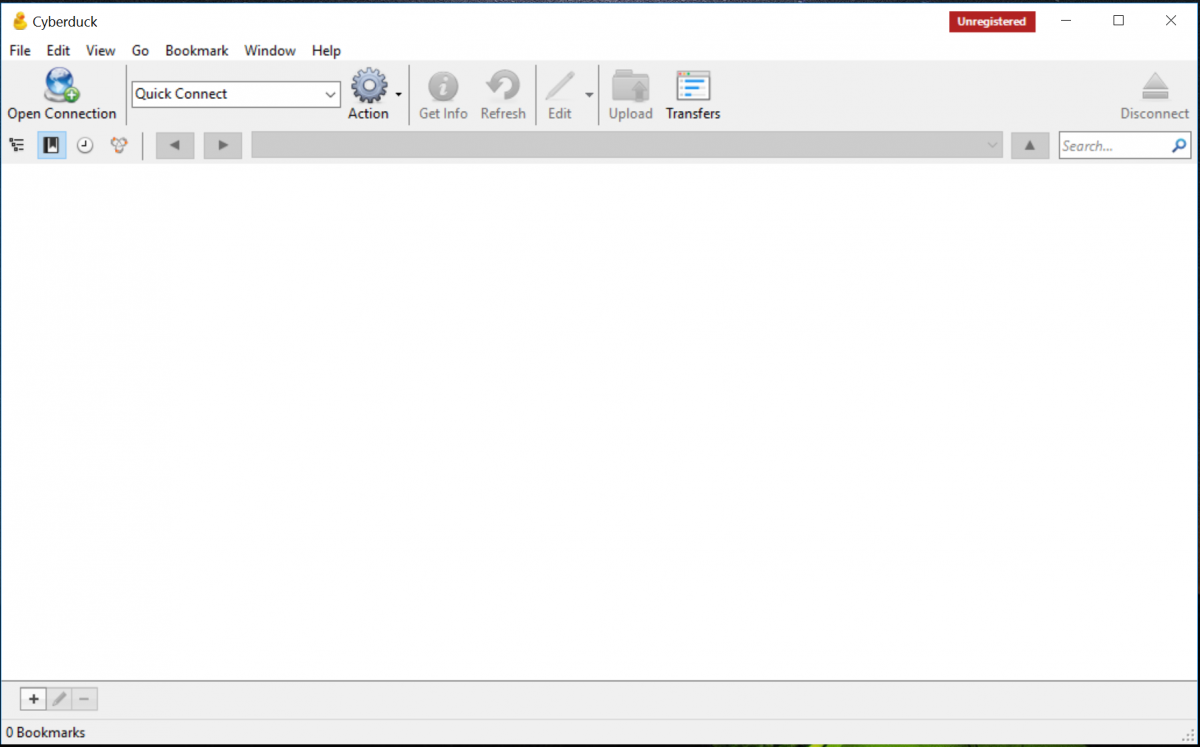Go forward with the right arrow
The image size is (1200, 747).
[223, 146]
